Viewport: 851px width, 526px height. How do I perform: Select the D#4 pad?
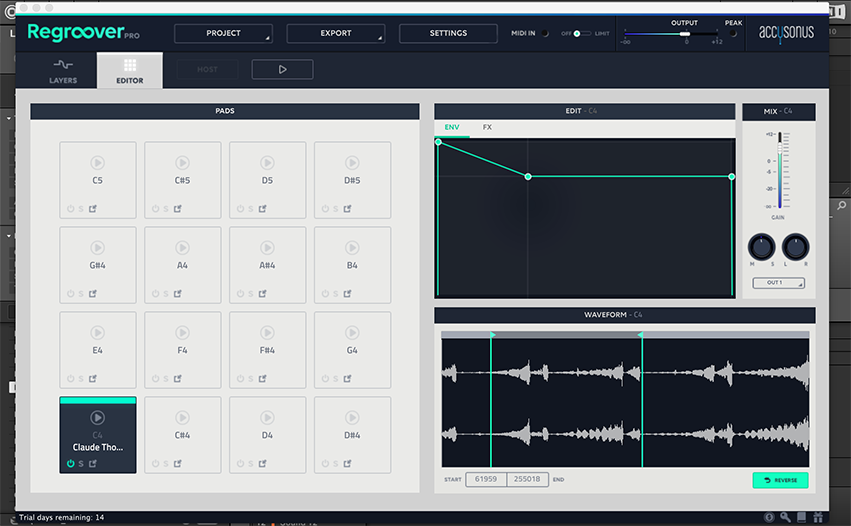(352, 435)
